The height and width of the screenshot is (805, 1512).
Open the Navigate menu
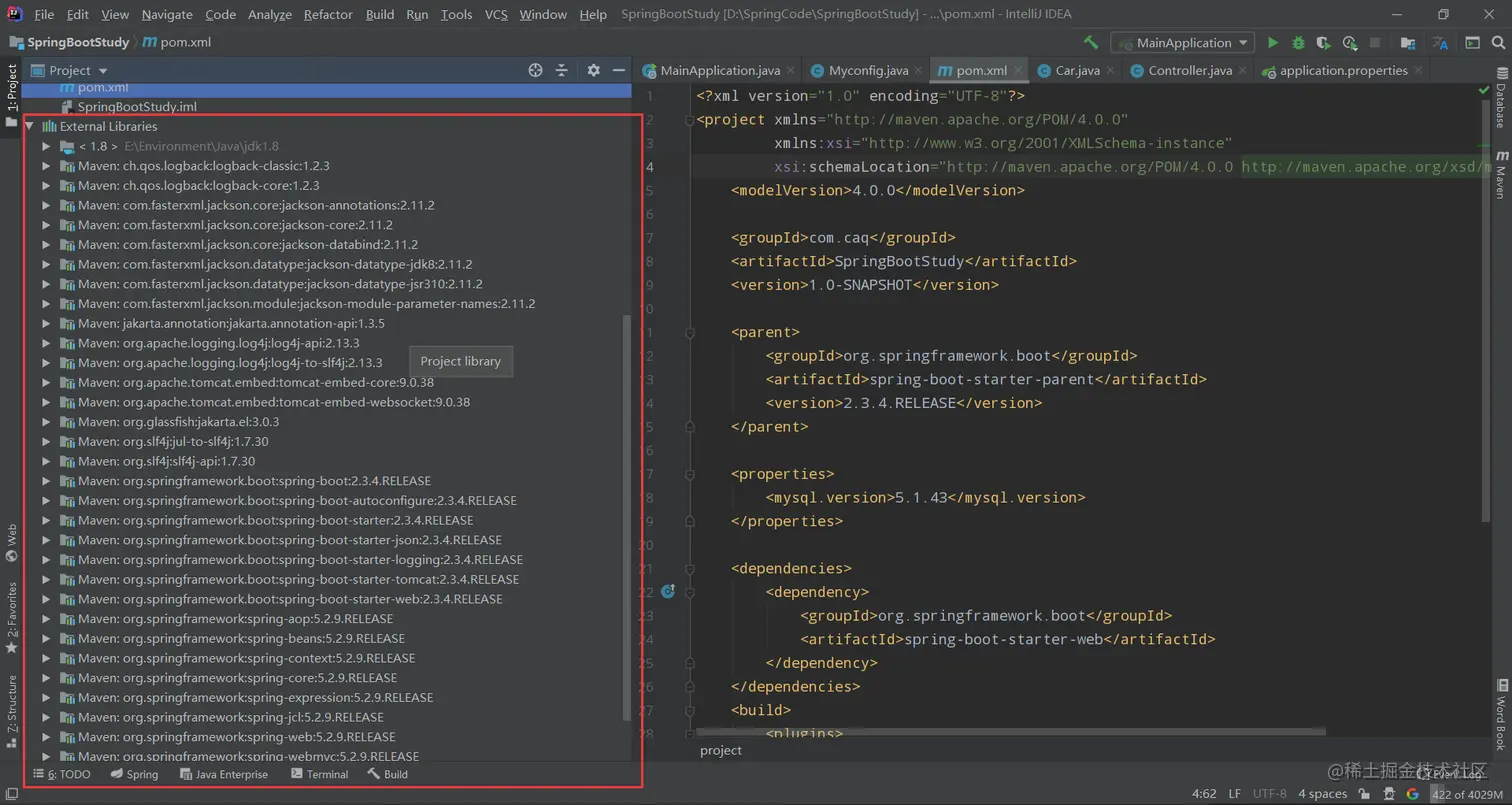pyautogui.click(x=167, y=14)
